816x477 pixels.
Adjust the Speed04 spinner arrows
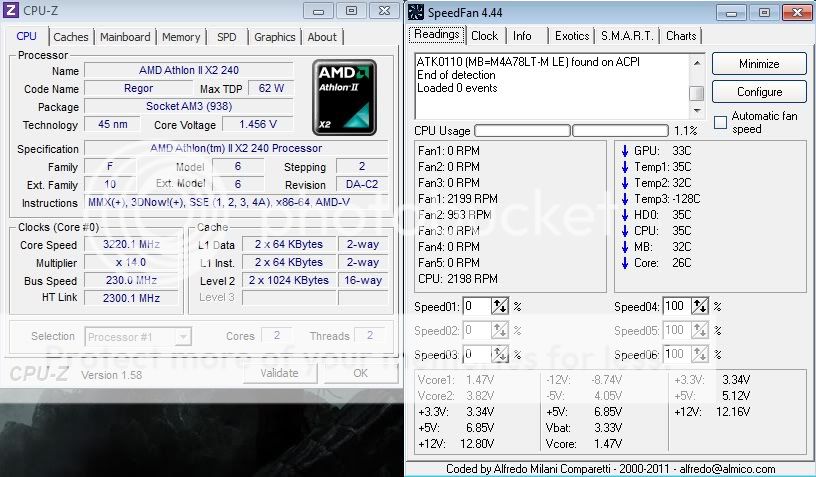pyautogui.click(x=700, y=306)
